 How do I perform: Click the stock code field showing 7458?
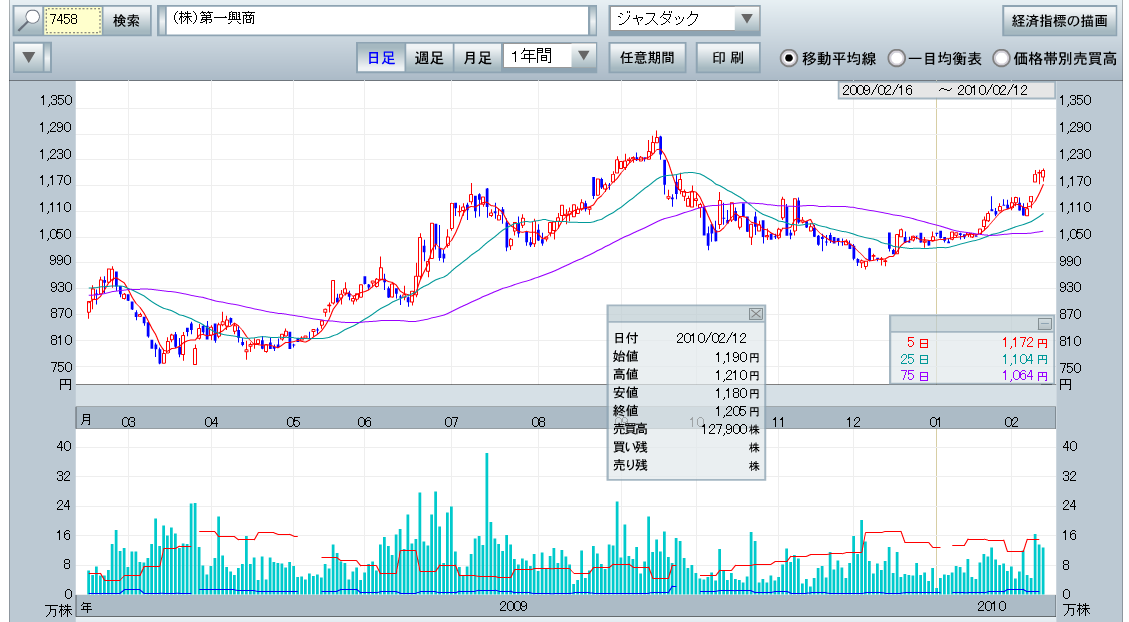tap(73, 20)
